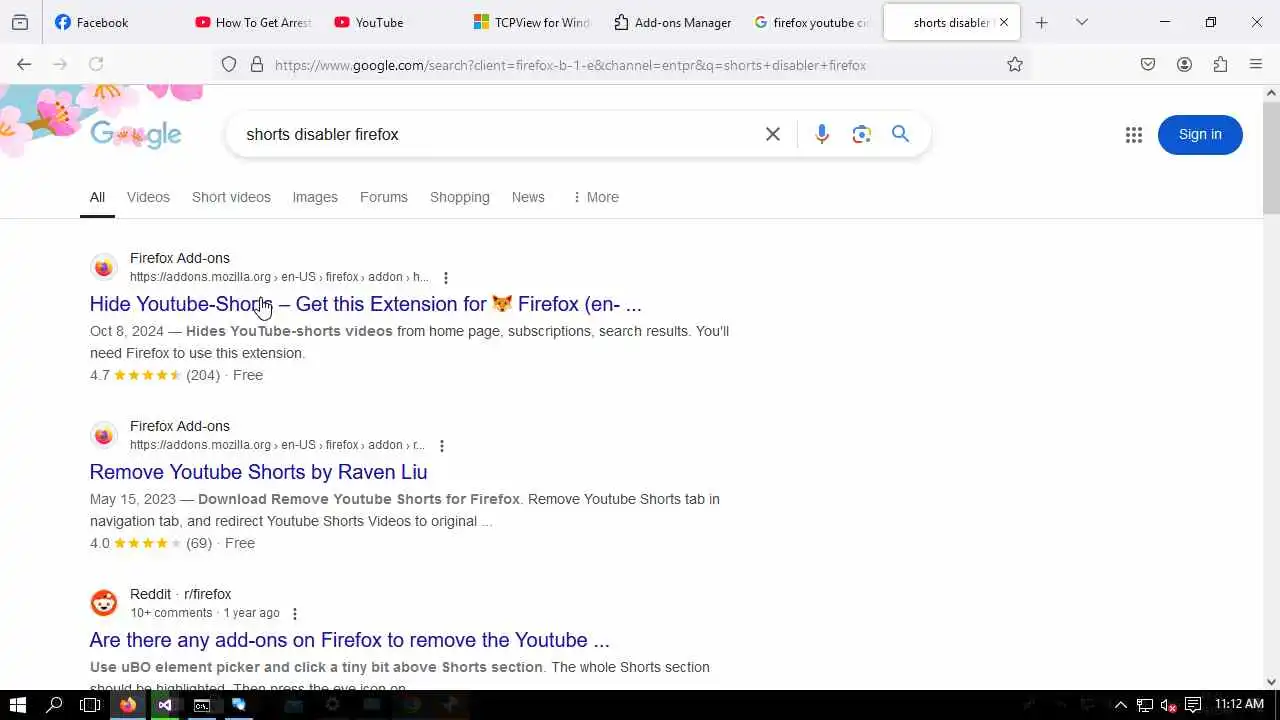
Task: Click the taskbar clock showing 11:12 AM
Action: [x=1239, y=705]
